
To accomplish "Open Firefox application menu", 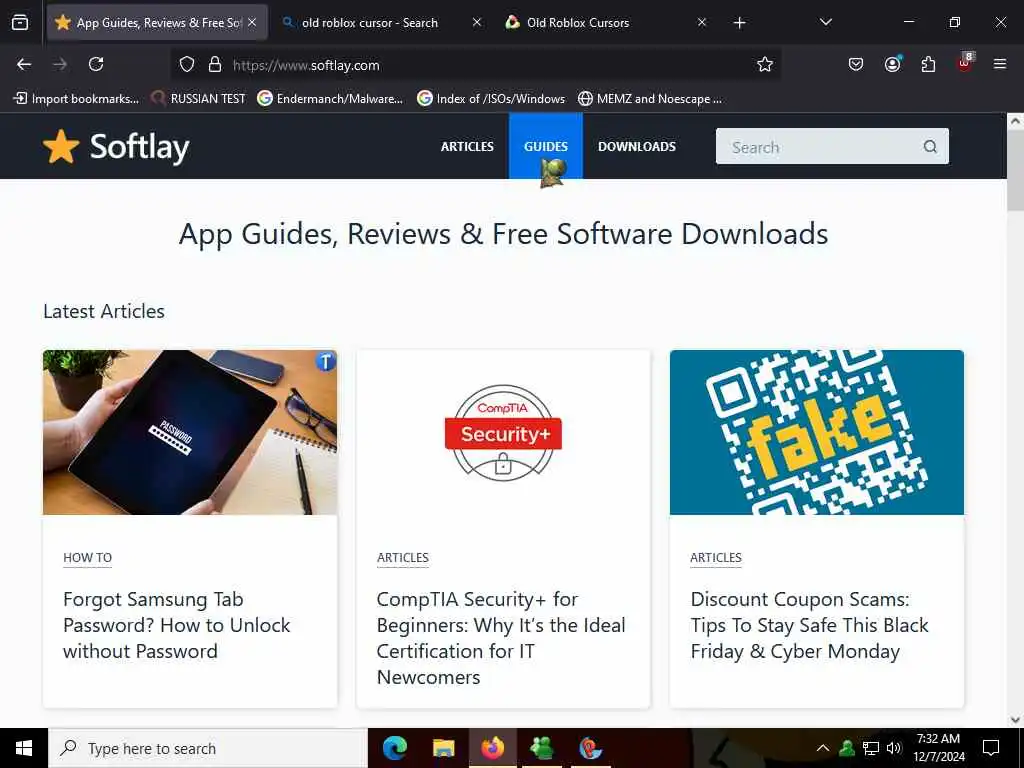I will click(x=1000, y=64).
